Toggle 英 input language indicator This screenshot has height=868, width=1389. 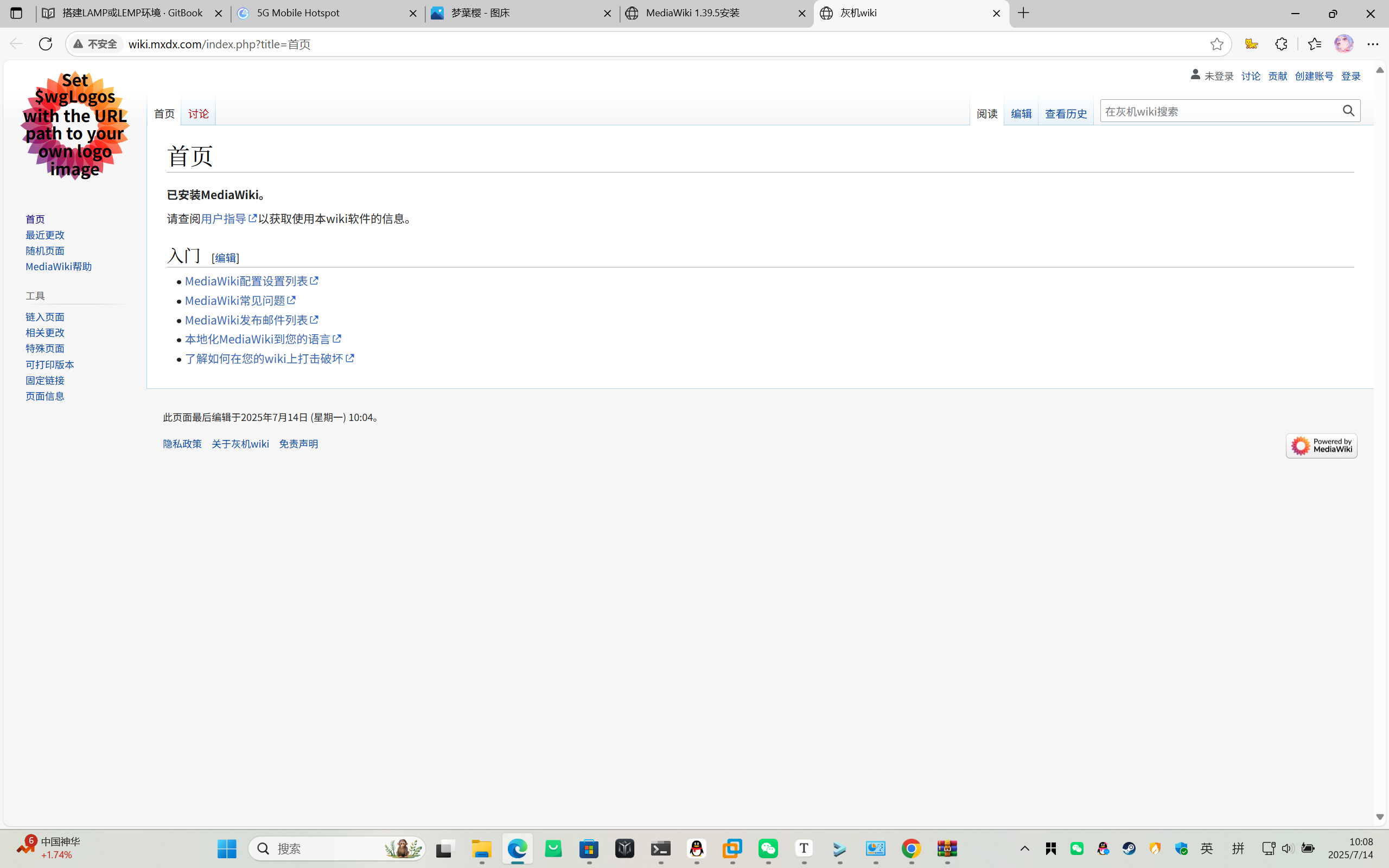(1207, 848)
